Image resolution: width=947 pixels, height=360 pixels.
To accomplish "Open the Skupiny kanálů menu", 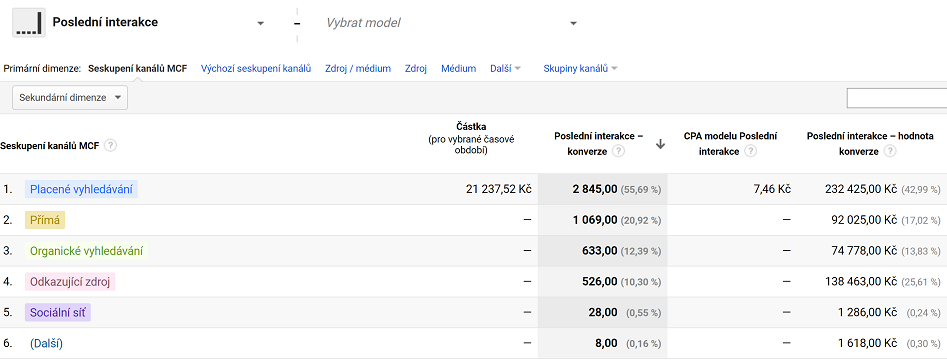I will 580,69.
